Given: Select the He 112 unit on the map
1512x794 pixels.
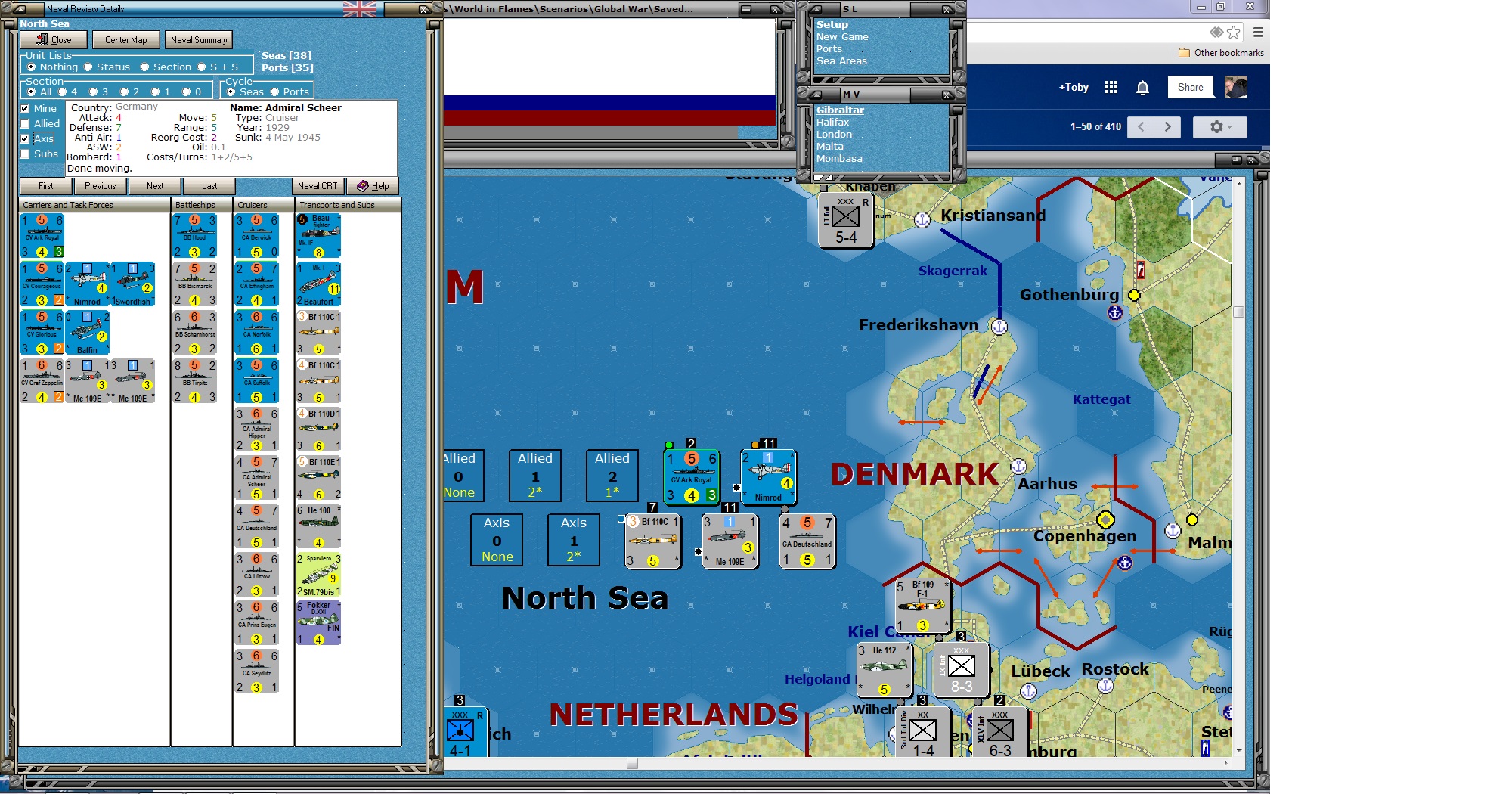Looking at the screenshot, I should pyautogui.click(x=885, y=670).
